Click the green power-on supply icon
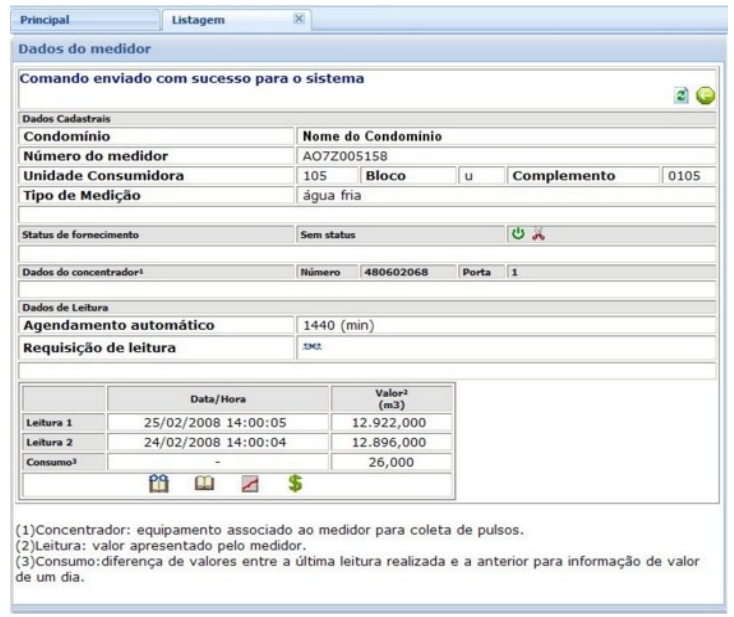The height and width of the screenshot is (617, 734). pyautogui.click(x=518, y=234)
